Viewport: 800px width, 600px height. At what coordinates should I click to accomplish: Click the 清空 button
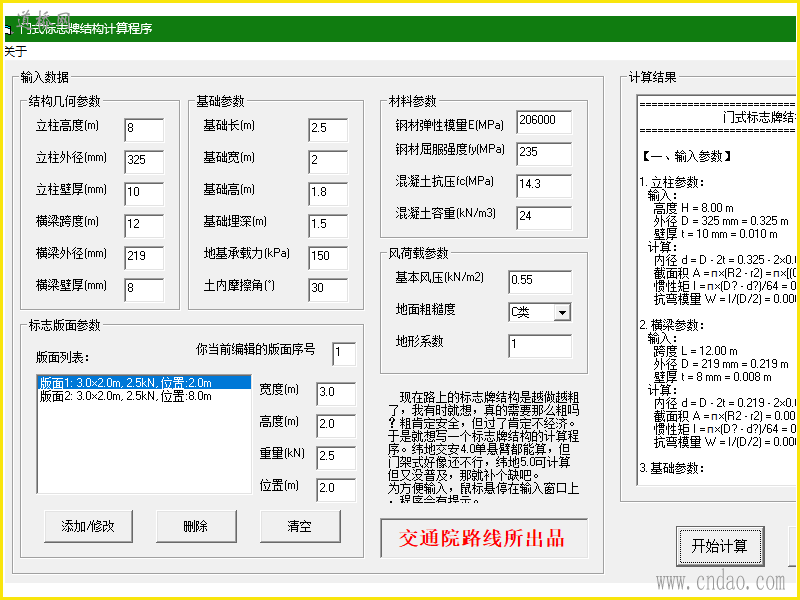pyautogui.click(x=300, y=527)
